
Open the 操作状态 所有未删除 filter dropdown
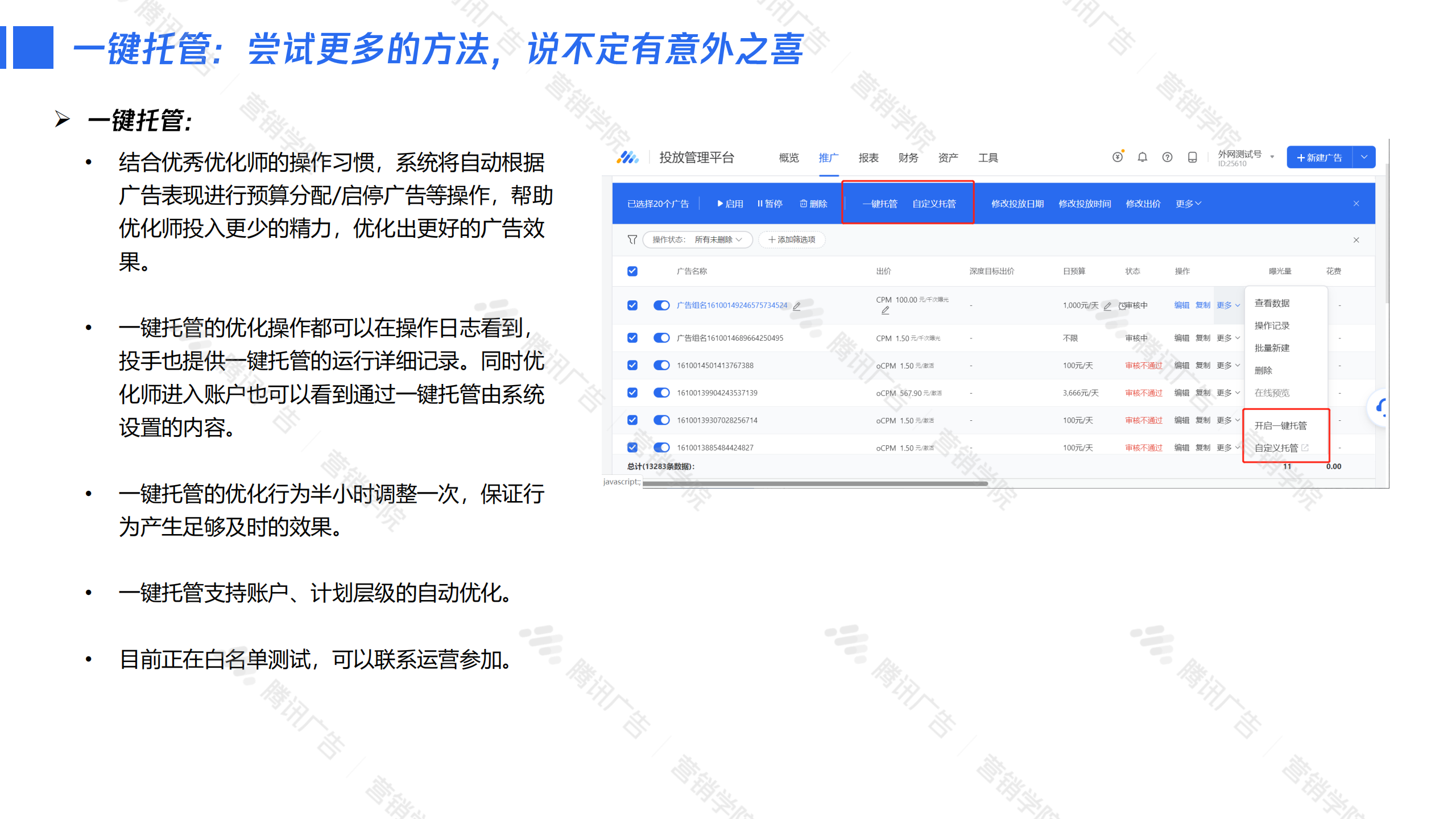[697, 239]
